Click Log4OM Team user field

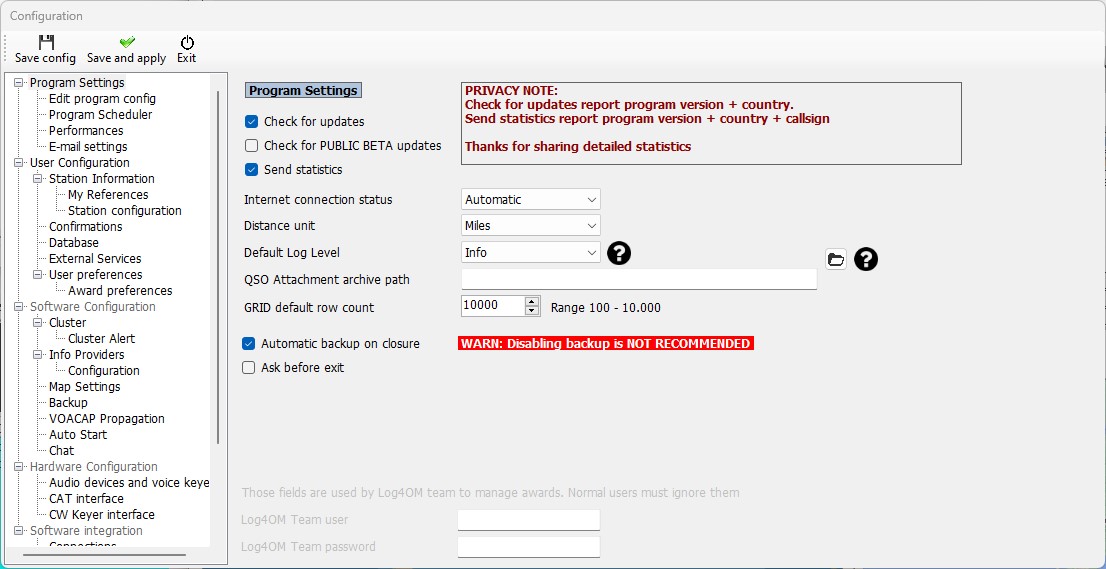coord(529,520)
